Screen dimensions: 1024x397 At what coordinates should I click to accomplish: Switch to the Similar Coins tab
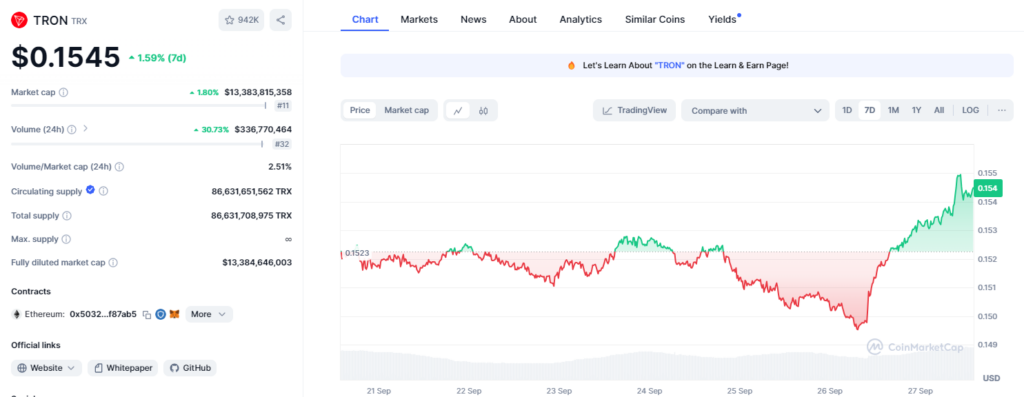tap(655, 19)
